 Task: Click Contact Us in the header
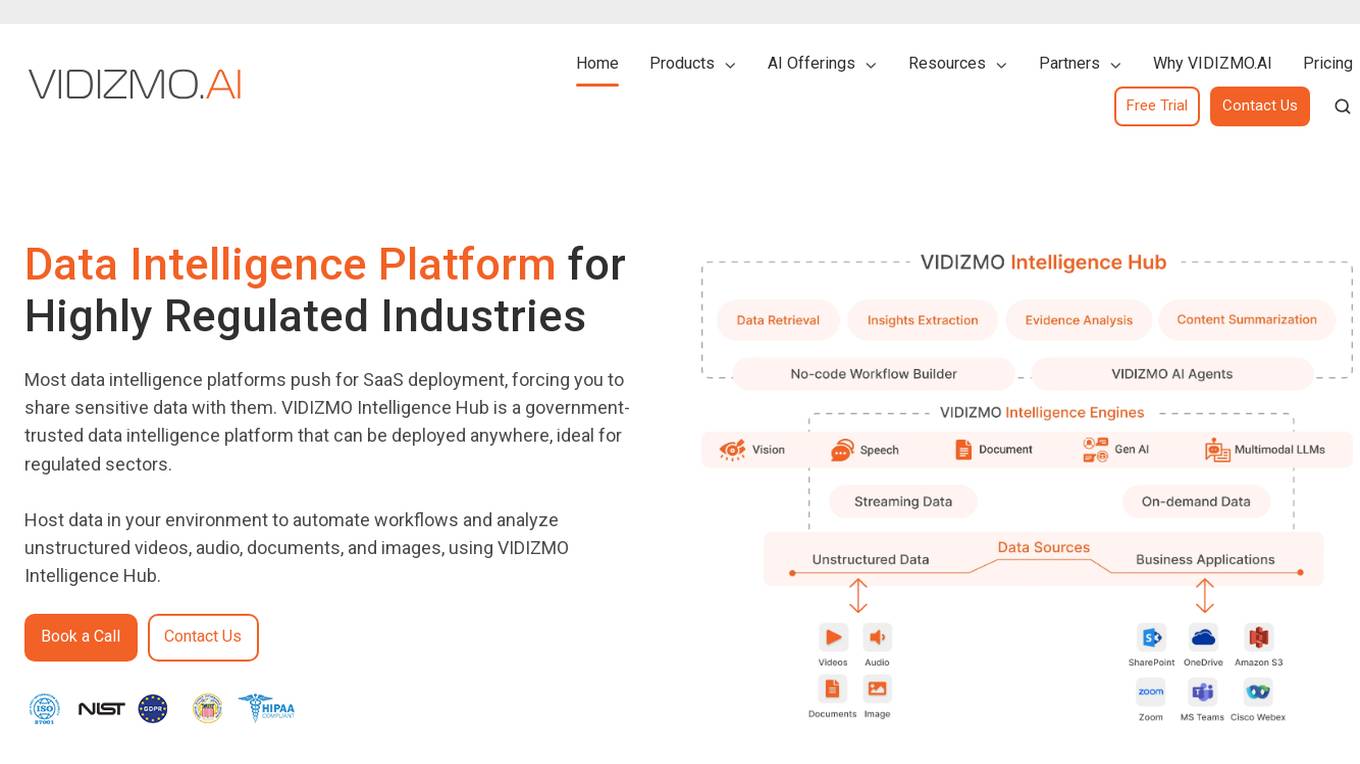1260,106
